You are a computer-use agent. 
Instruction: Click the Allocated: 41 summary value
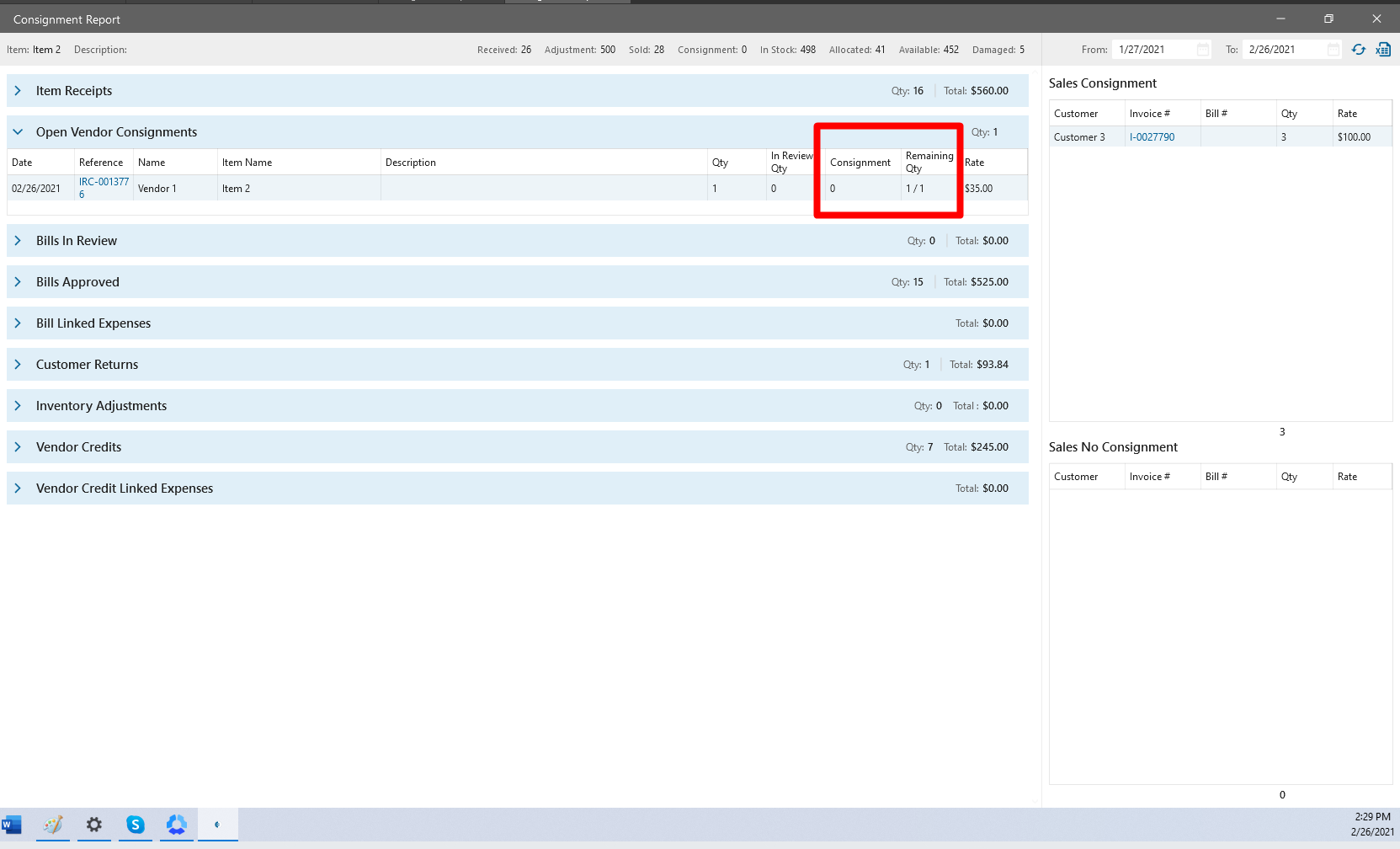click(x=857, y=50)
